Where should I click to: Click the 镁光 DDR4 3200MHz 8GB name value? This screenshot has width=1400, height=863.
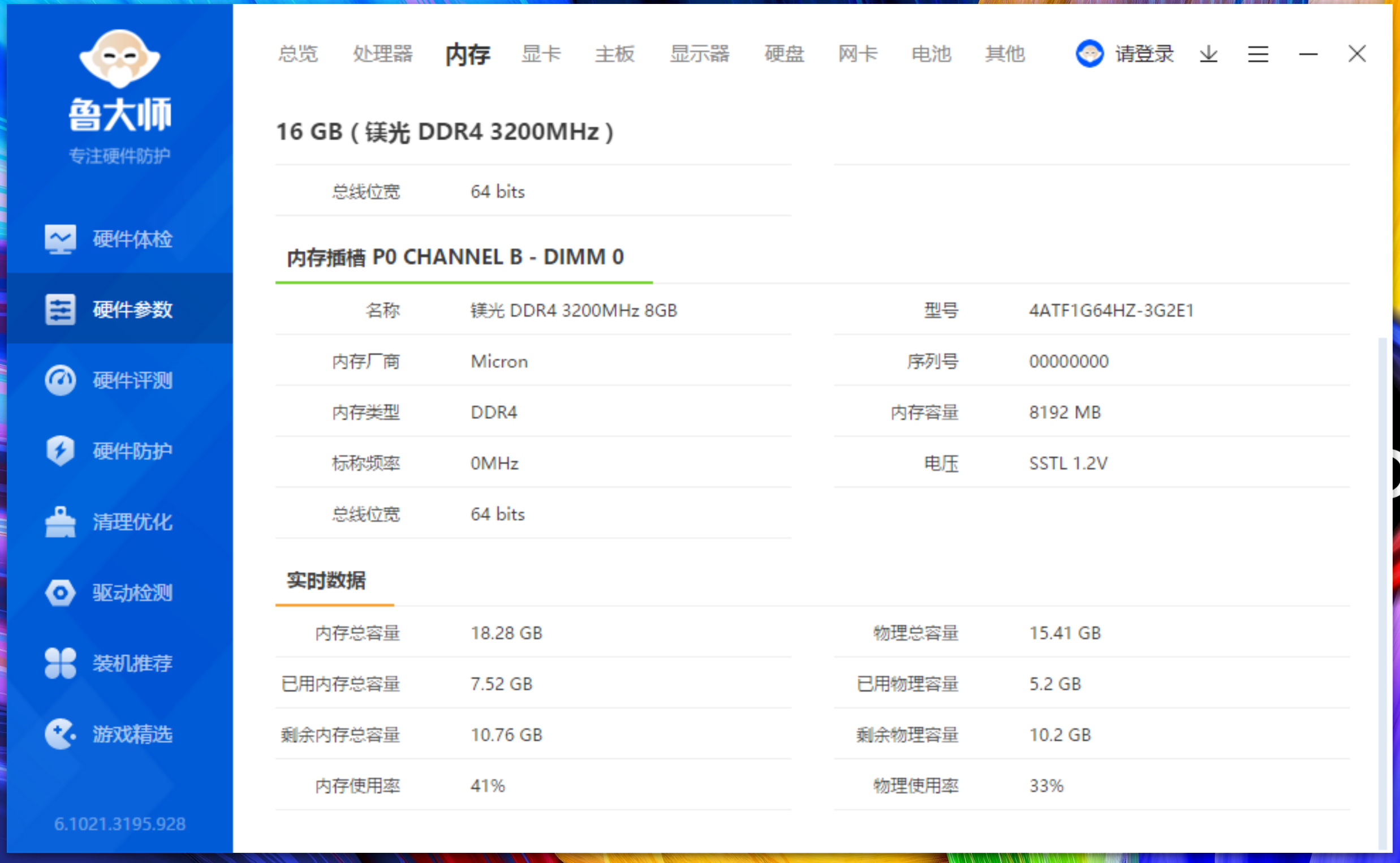574,311
